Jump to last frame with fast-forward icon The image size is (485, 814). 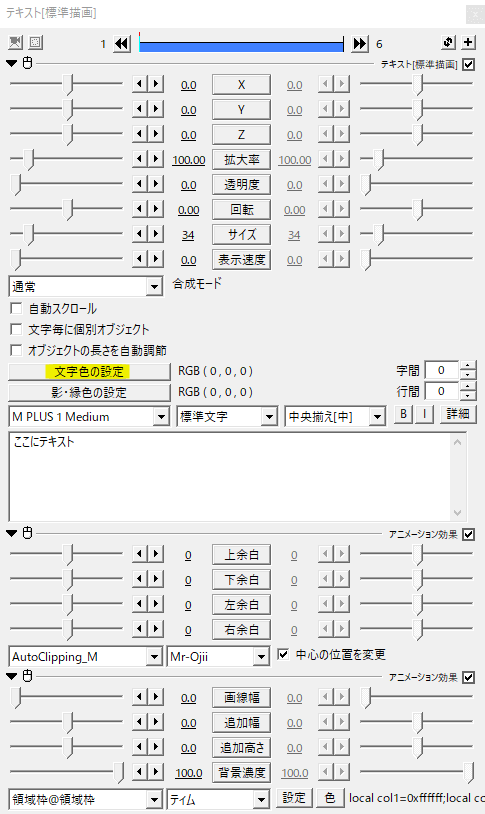coord(359,43)
